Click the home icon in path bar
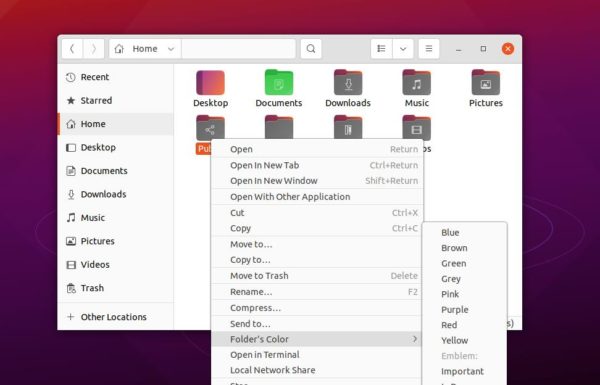600x385 pixels. 119,49
